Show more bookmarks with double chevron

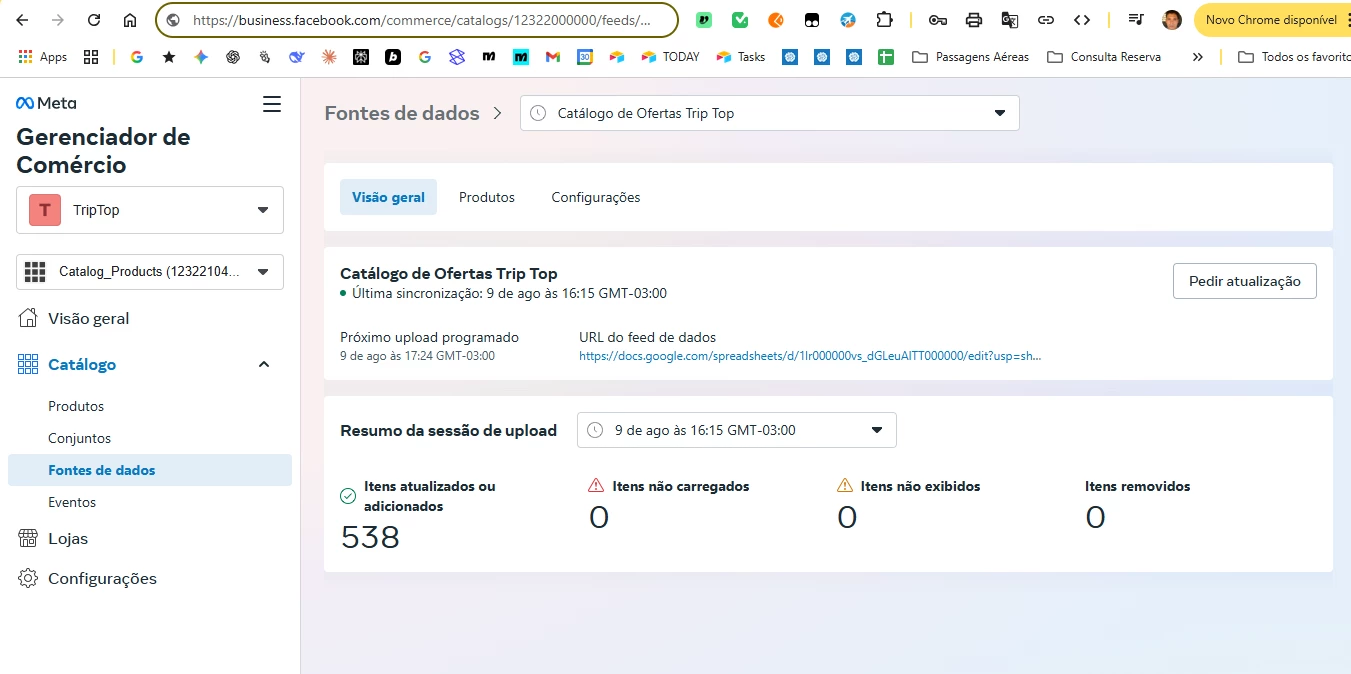tap(1198, 57)
